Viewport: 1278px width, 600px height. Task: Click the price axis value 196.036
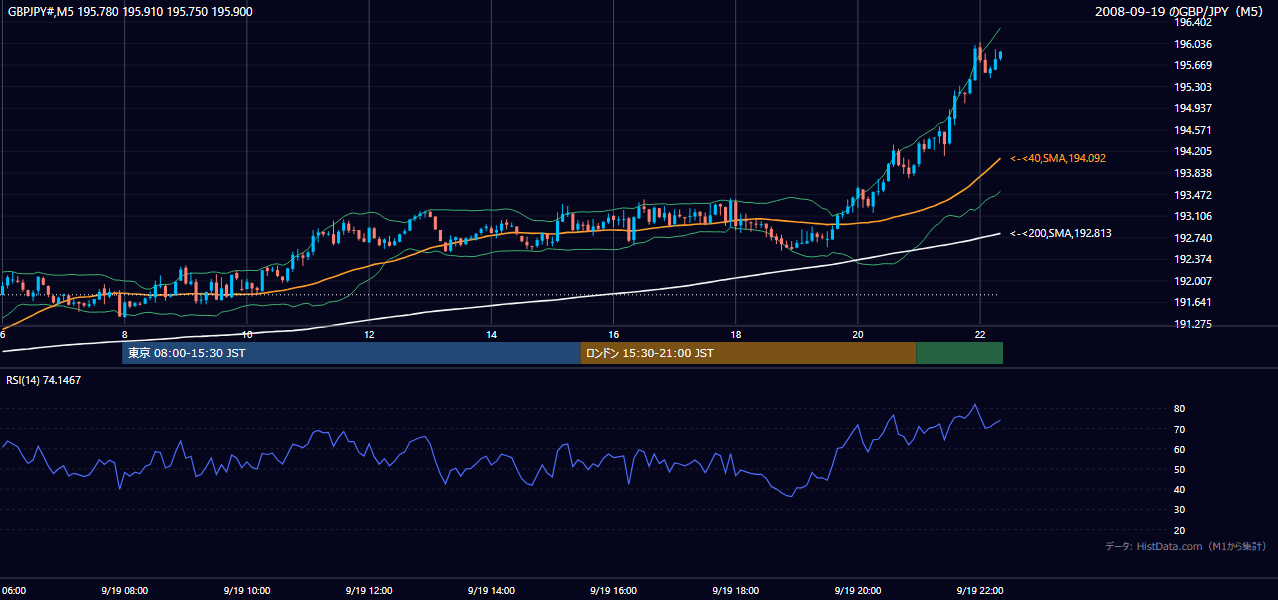(x=1193, y=44)
